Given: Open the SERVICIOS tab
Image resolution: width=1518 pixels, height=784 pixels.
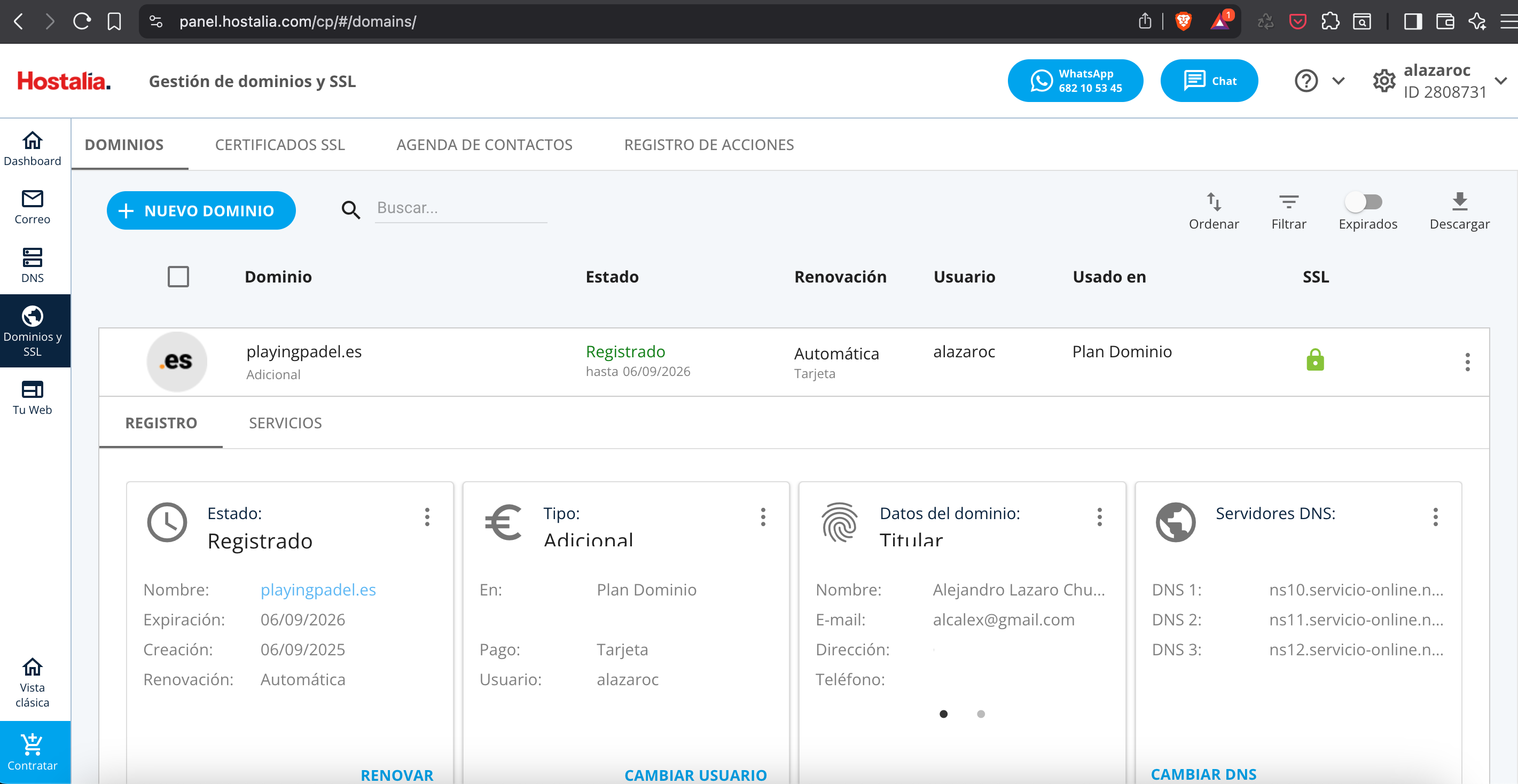Looking at the screenshot, I should pyautogui.click(x=285, y=422).
